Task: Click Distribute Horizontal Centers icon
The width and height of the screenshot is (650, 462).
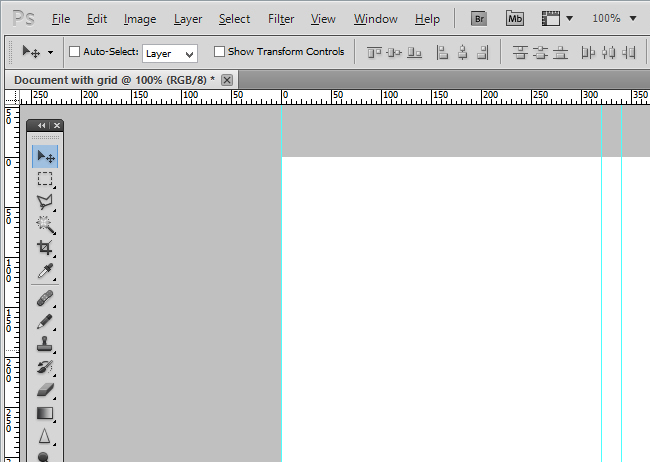Action: 609,53
